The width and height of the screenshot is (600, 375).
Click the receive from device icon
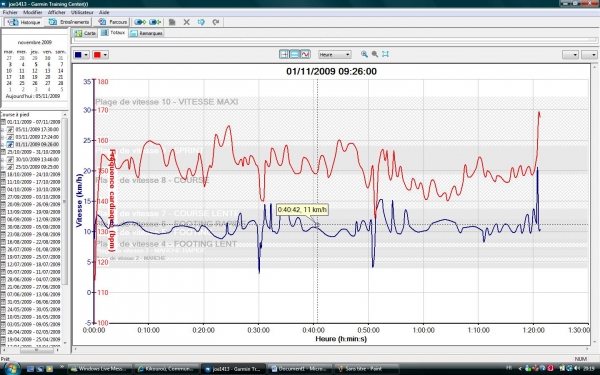[x=155, y=22]
